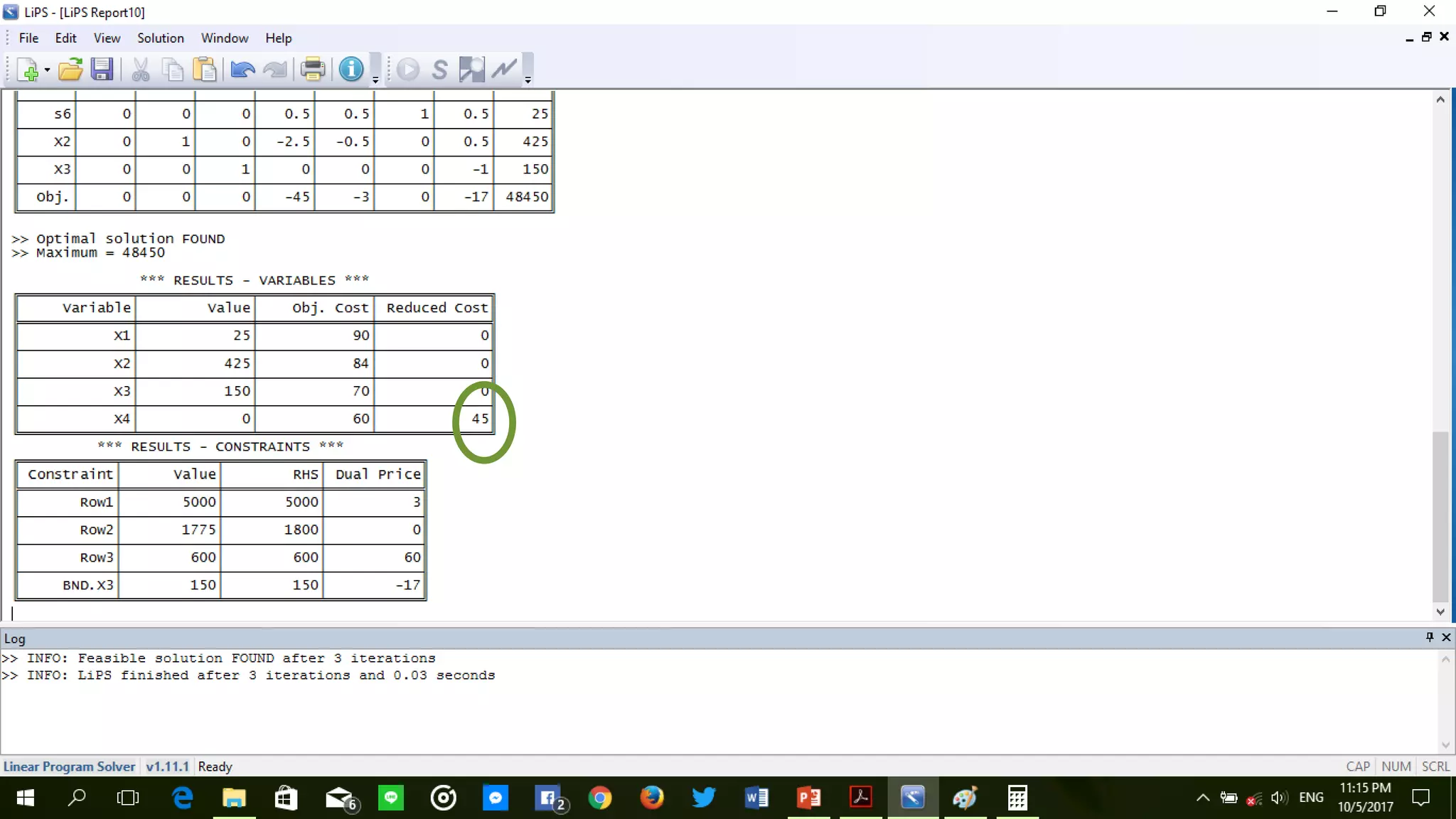The height and width of the screenshot is (819, 1456).
Task: Save the report using the floppy icon
Action: (x=102, y=70)
